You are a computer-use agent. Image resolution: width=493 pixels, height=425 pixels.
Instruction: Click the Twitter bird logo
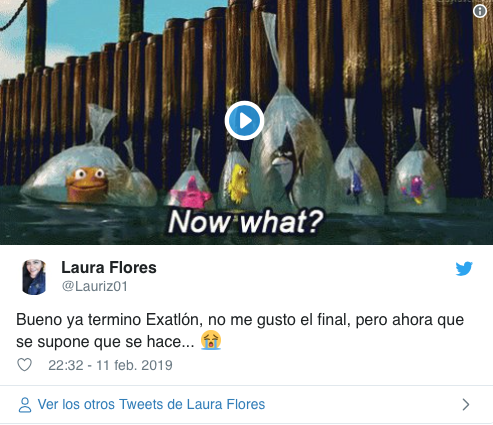pyautogui.click(x=464, y=269)
